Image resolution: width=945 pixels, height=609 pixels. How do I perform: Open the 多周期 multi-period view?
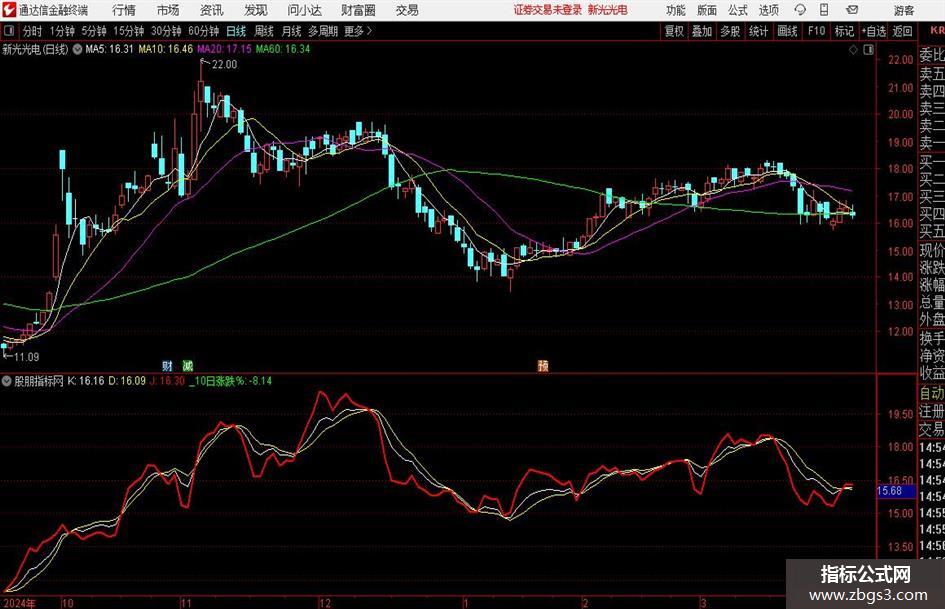[323, 31]
